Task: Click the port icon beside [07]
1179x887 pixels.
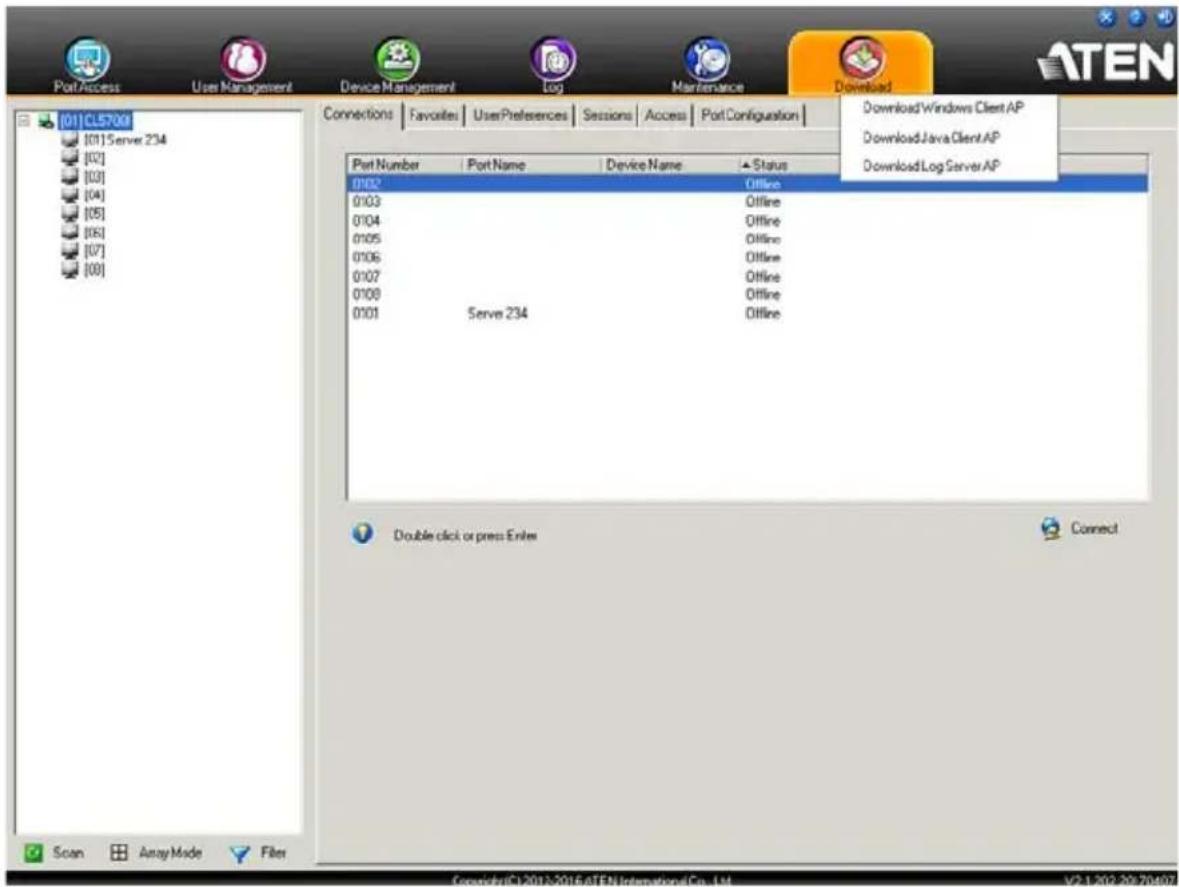Action: coord(70,250)
